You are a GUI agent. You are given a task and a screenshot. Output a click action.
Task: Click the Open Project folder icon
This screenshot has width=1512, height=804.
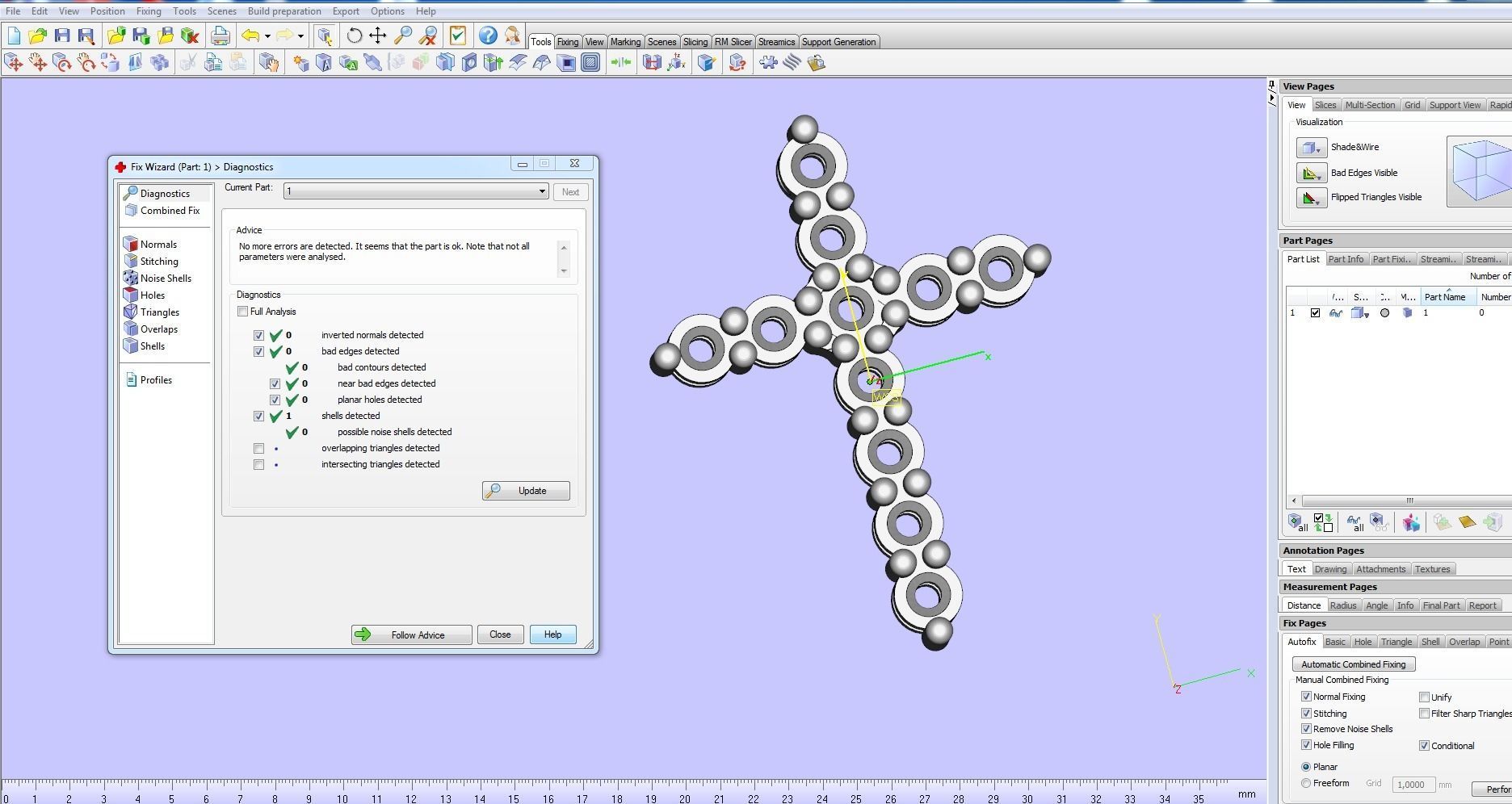pos(37,36)
